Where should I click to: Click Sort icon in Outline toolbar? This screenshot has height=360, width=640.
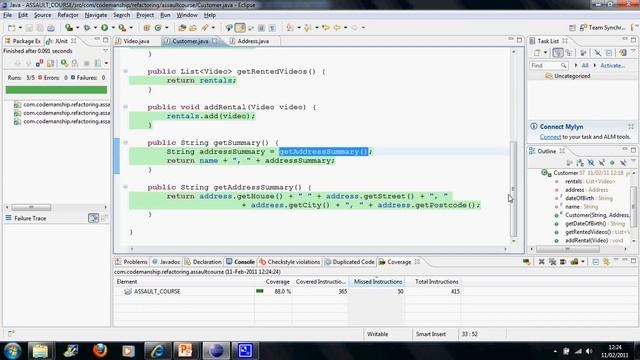[580, 162]
